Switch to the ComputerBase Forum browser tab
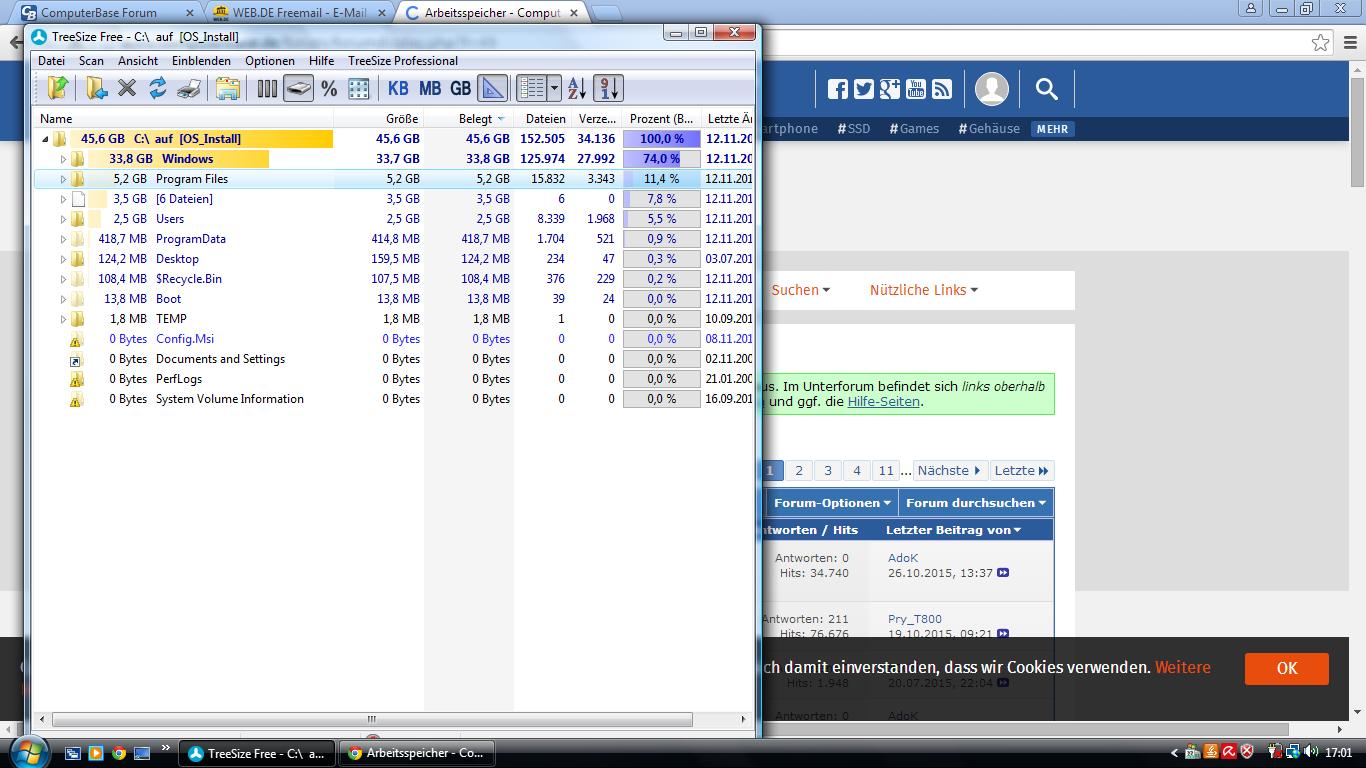Viewport: 1366px width, 768px height. pos(100,13)
